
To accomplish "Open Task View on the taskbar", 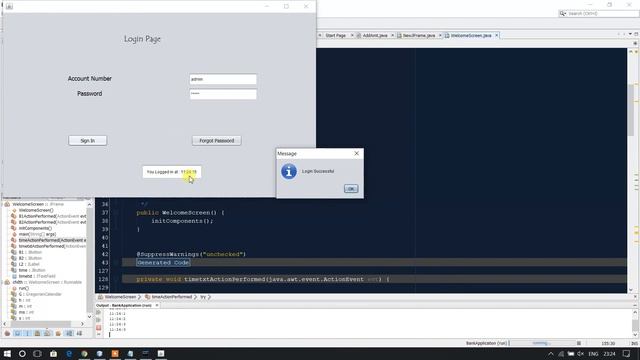I will 37,353.
